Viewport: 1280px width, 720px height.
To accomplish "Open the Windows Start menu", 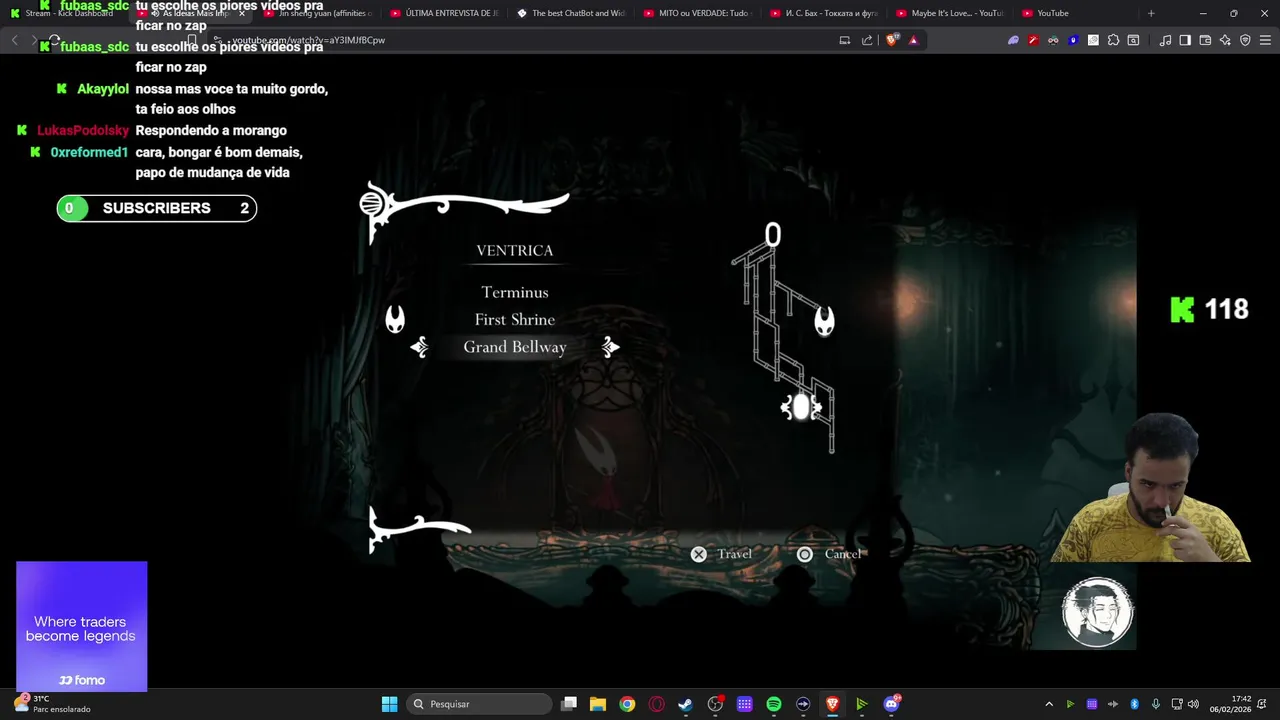I will (389, 704).
